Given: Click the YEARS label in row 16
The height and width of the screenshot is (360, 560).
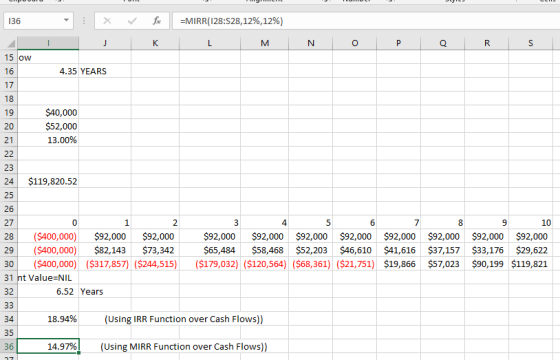Looking at the screenshot, I should tap(93, 71).
